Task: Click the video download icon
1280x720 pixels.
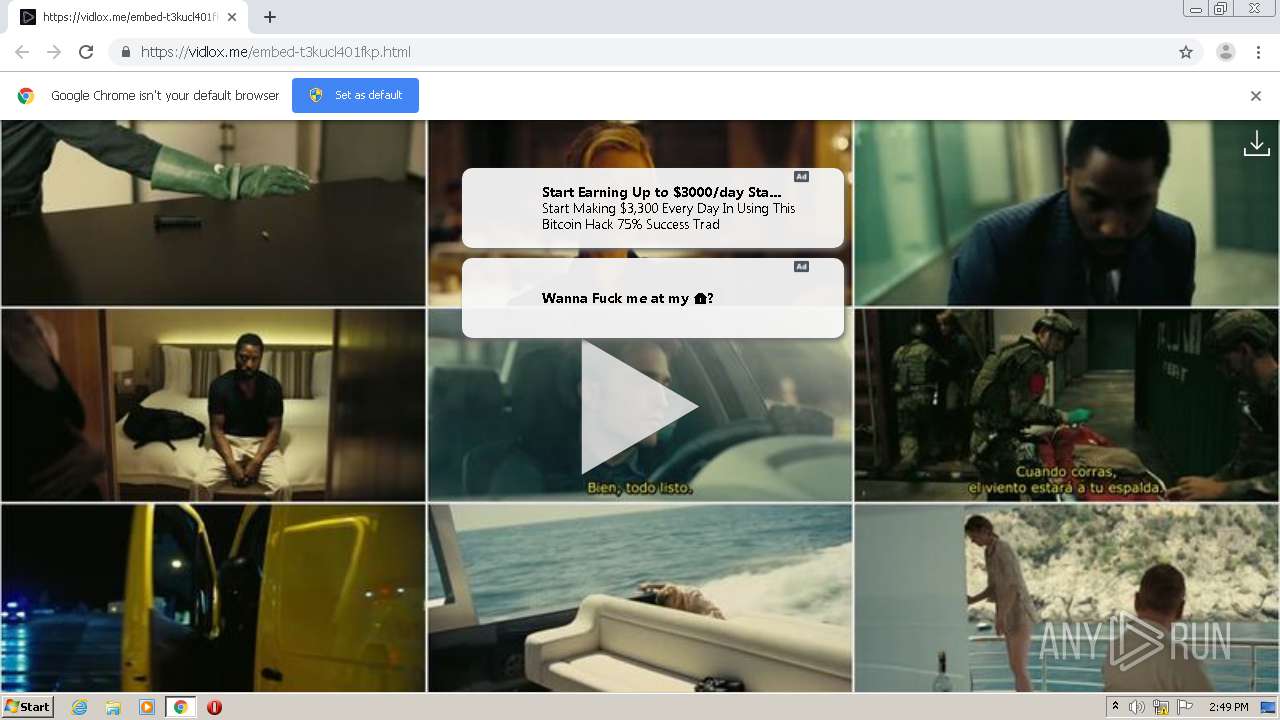Action: tap(1256, 145)
